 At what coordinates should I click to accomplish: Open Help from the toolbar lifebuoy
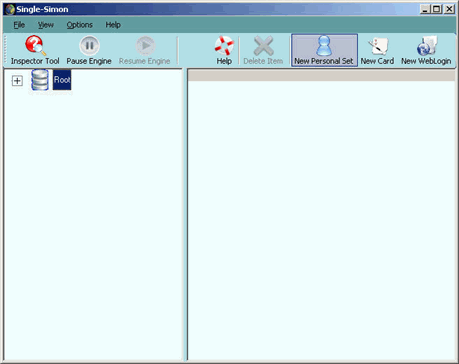coord(224,50)
